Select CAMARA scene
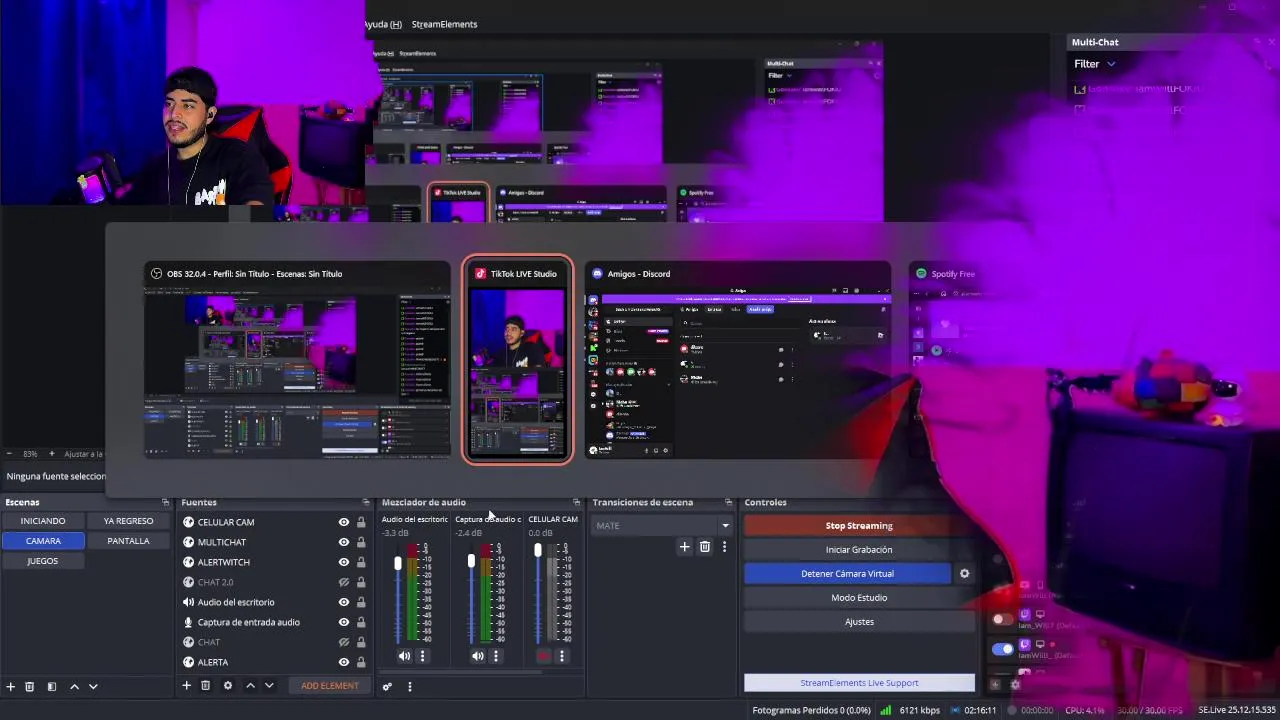Image resolution: width=1280 pixels, height=720 pixels. tap(43, 541)
